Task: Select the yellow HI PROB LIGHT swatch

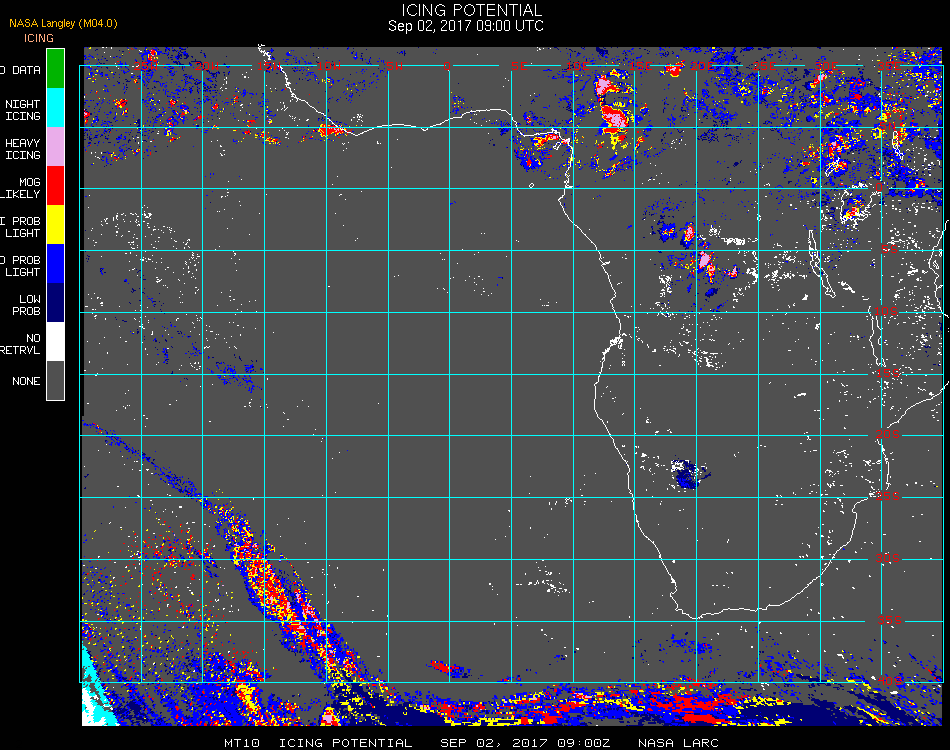Action: click(55, 225)
